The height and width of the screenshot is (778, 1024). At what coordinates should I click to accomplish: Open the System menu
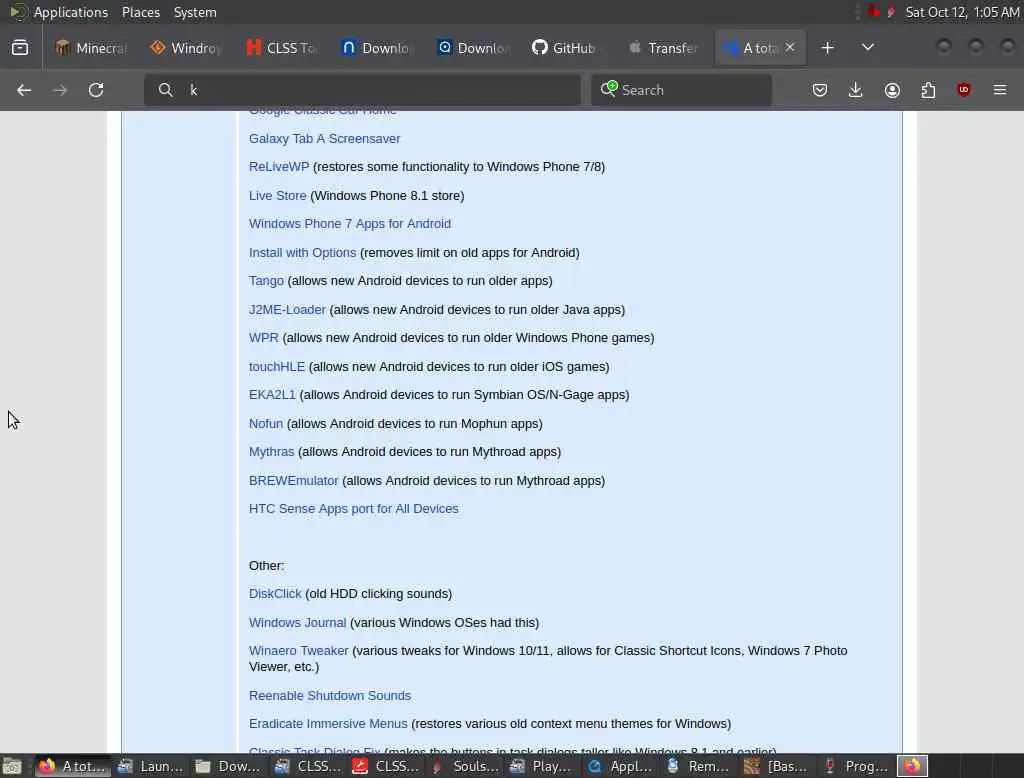[195, 12]
